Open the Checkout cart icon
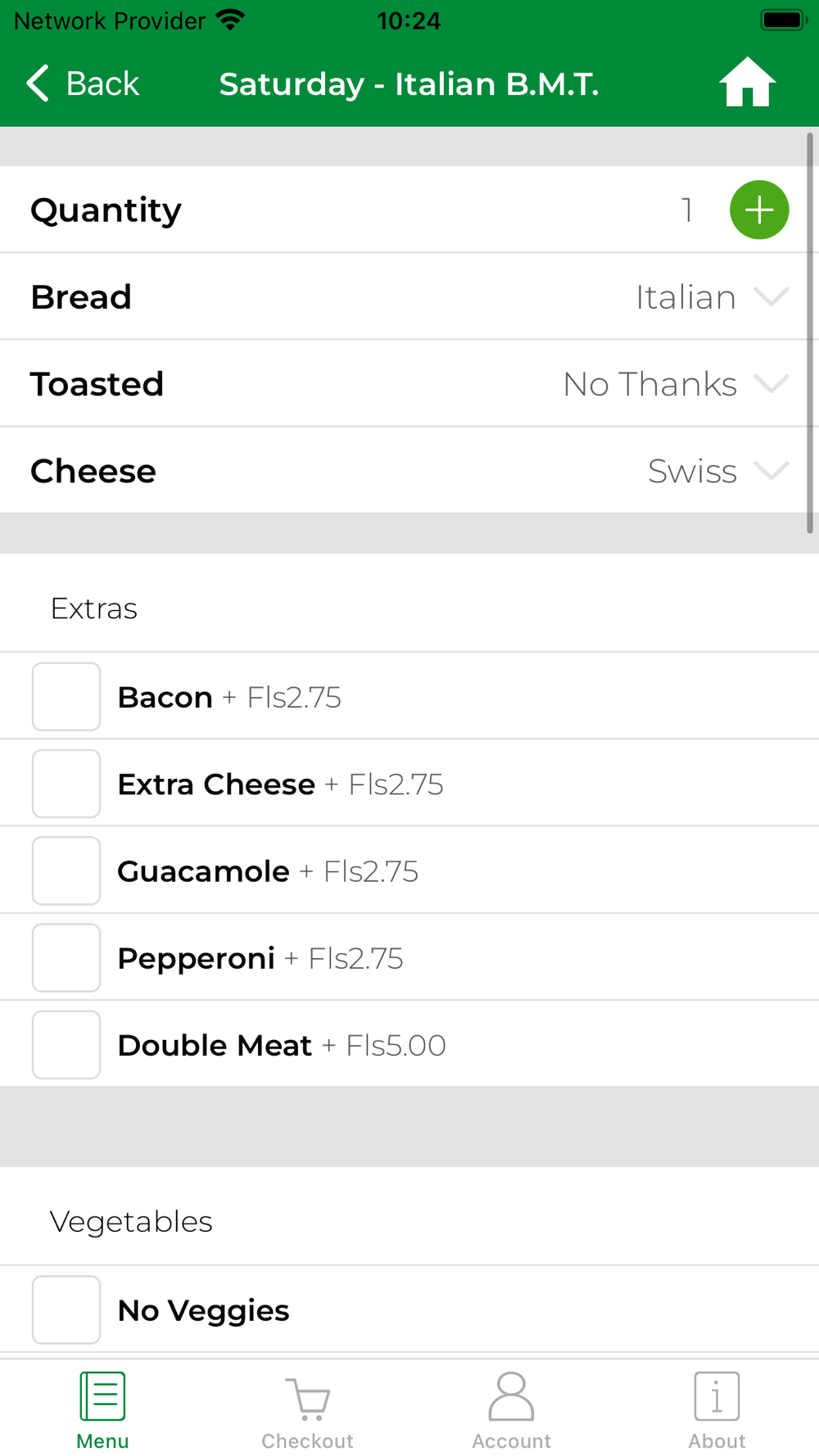Viewport: 819px width, 1456px height. [x=307, y=1397]
